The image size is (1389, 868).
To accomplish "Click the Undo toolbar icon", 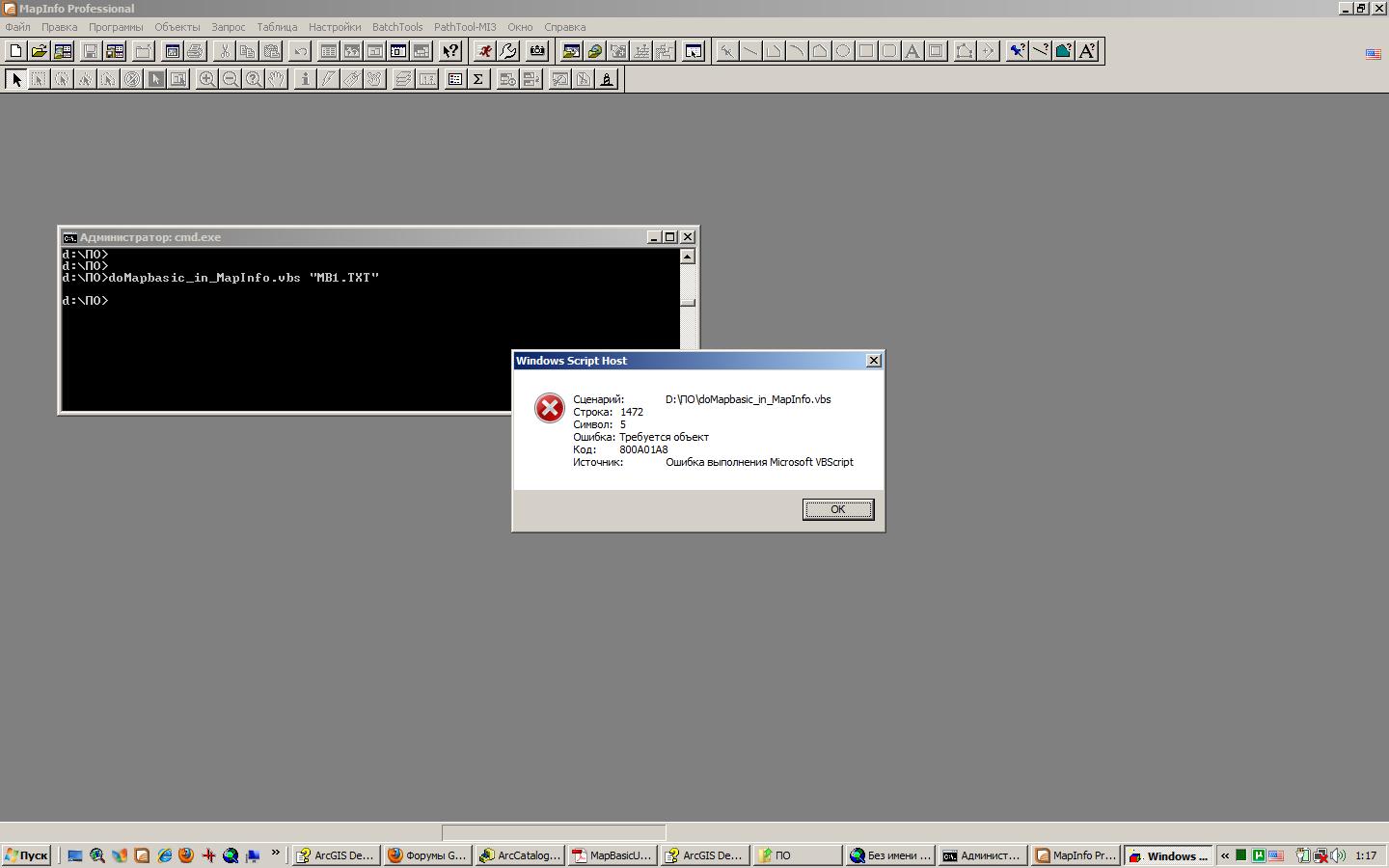I will (299, 51).
